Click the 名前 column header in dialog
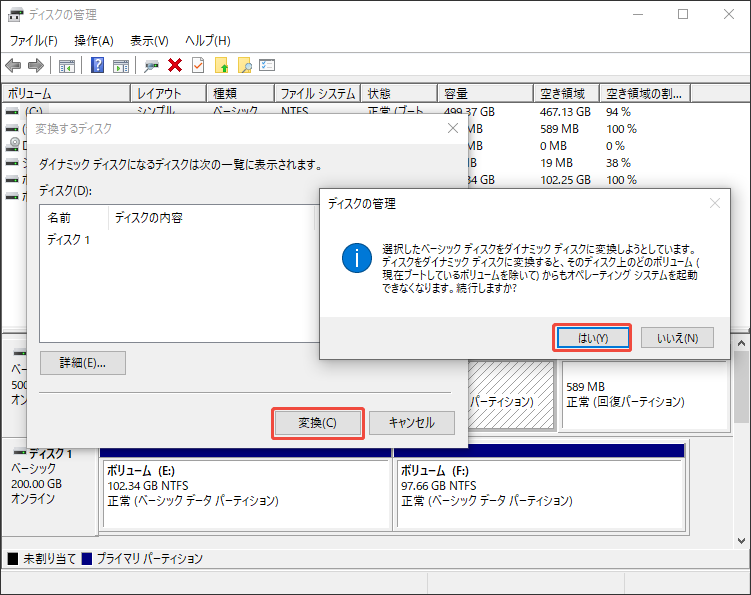This screenshot has height=595, width=751. pos(74,218)
